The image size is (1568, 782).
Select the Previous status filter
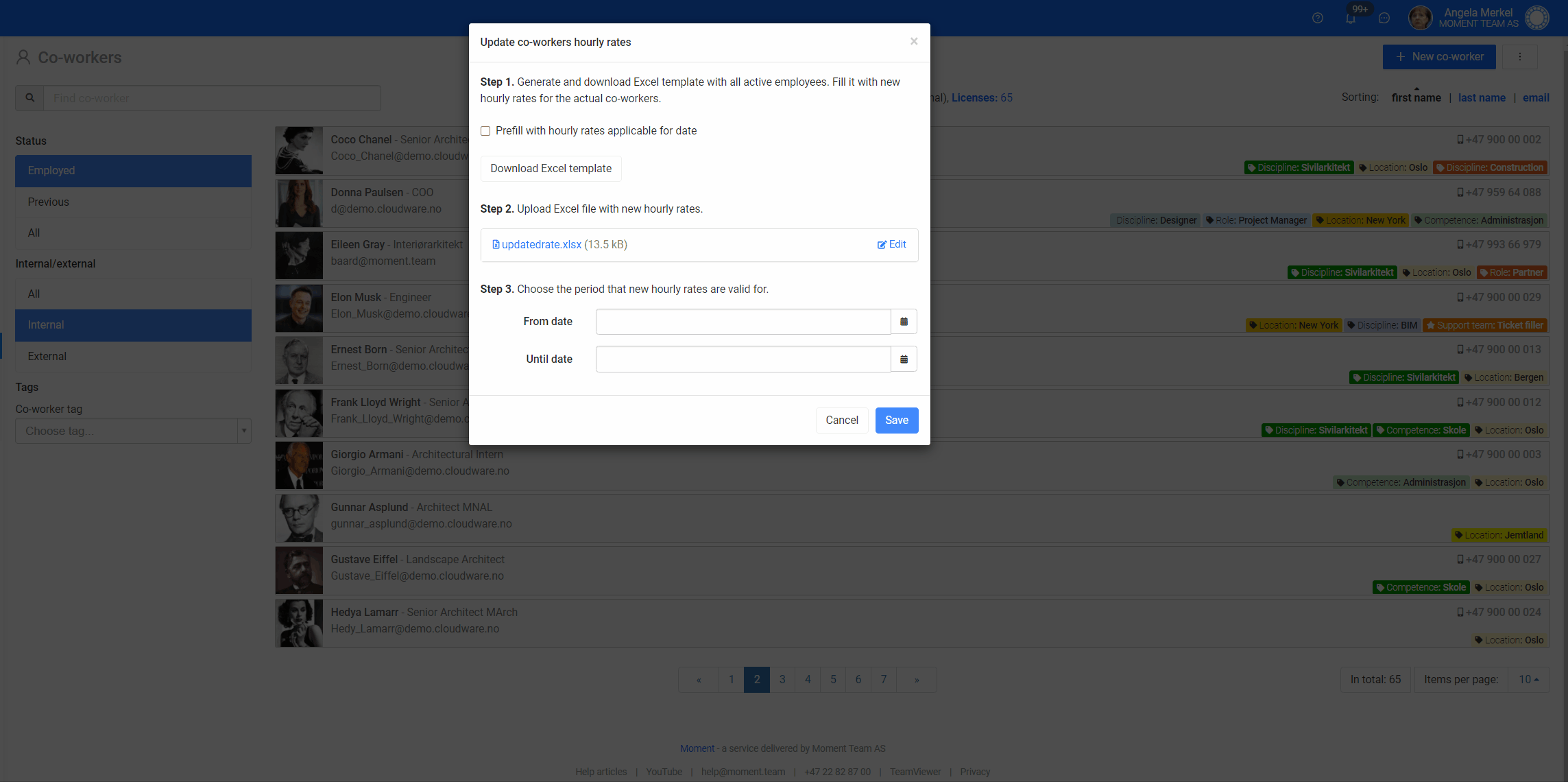[133, 202]
